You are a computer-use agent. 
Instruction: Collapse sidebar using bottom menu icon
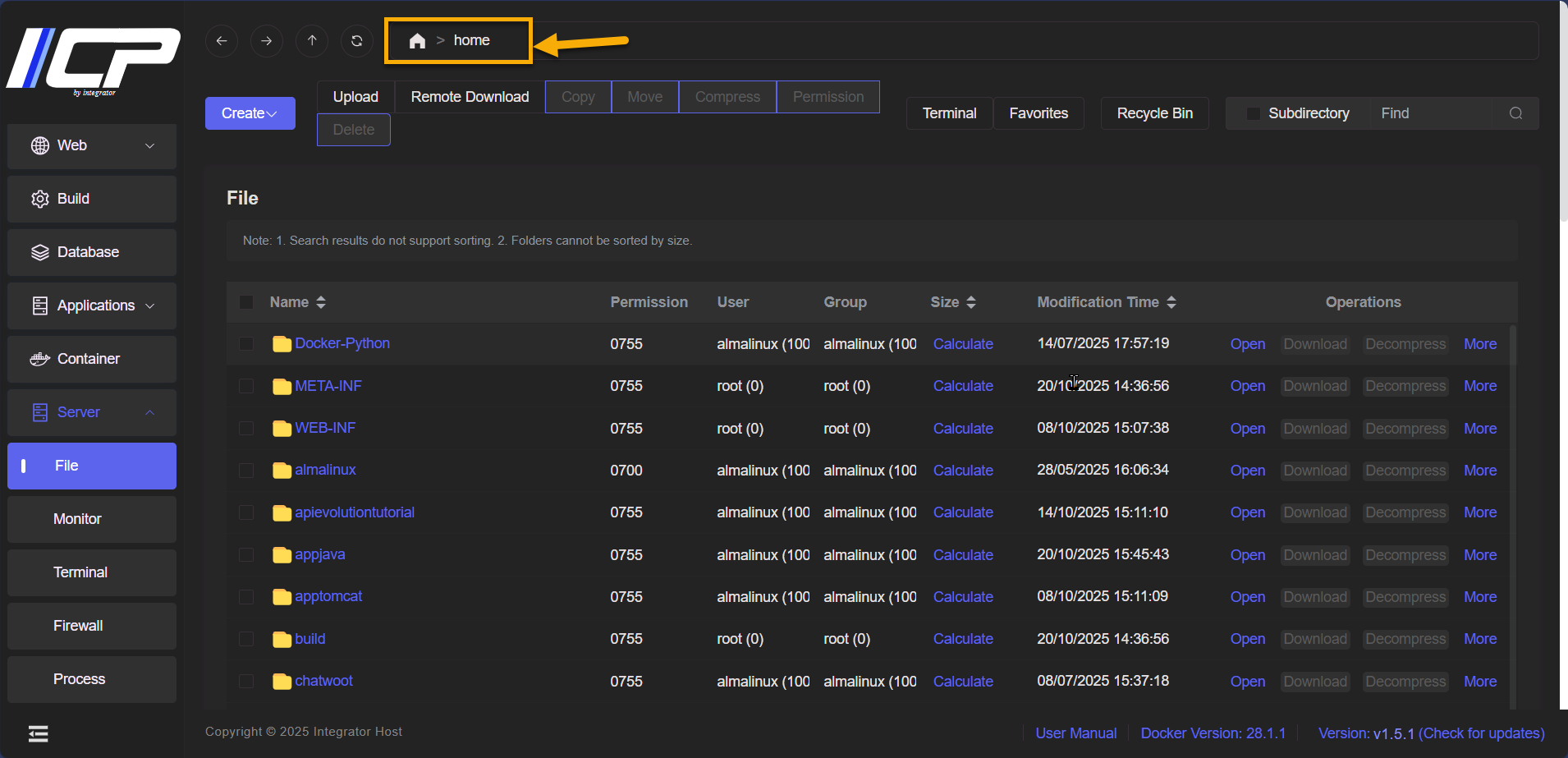click(39, 733)
